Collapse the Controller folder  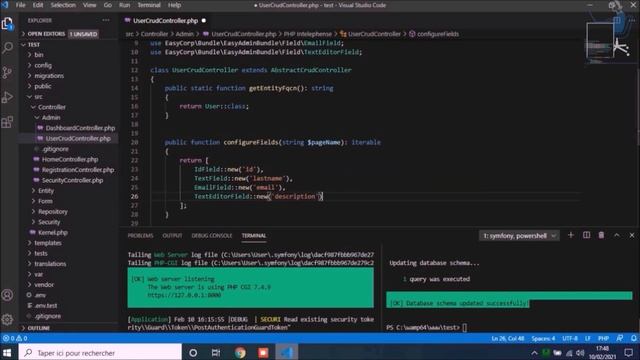click(51, 107)
